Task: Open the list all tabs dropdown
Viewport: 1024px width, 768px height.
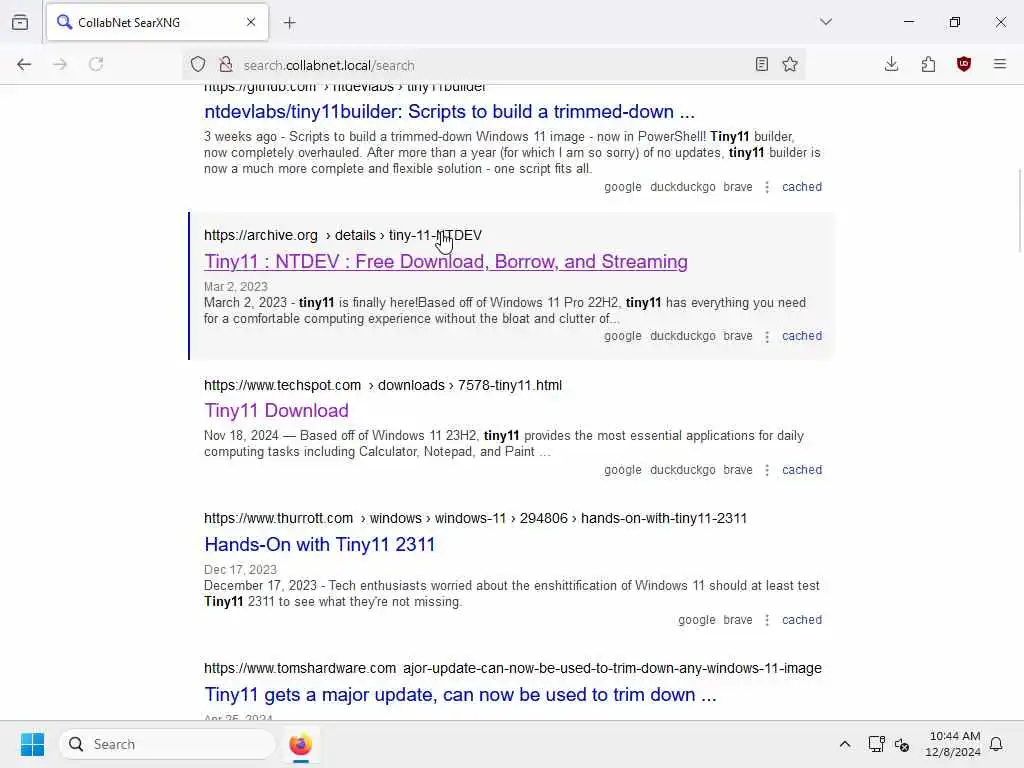Action: click(x=826, y=22)
